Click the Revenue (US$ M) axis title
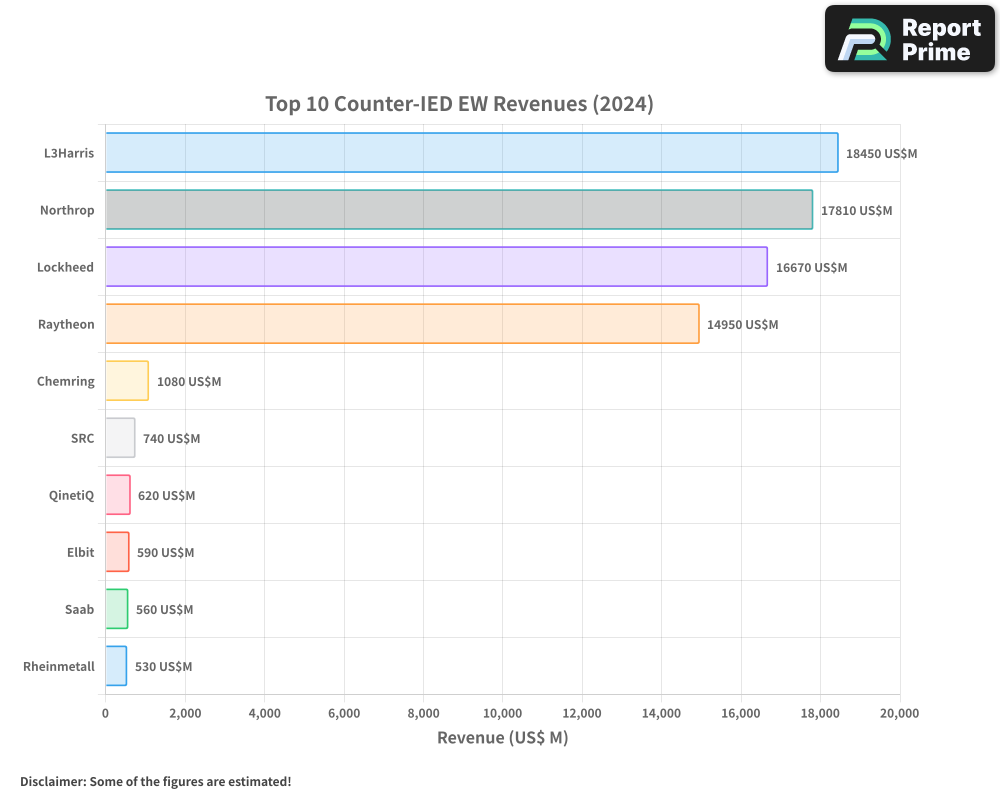This screenshot has width=1000, height=800. (x=502, y=737)
